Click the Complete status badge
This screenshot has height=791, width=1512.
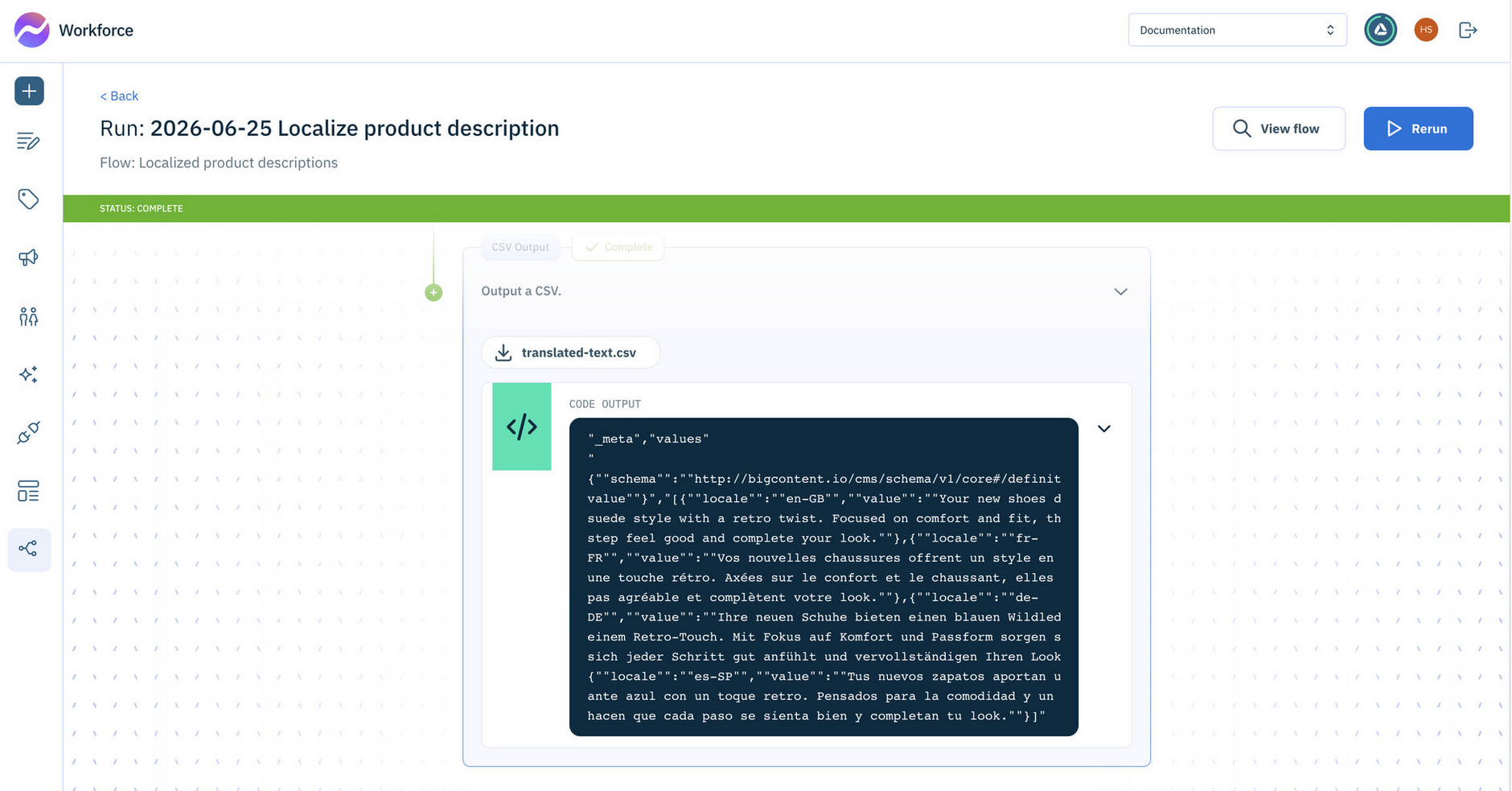[x=618, y=247]
